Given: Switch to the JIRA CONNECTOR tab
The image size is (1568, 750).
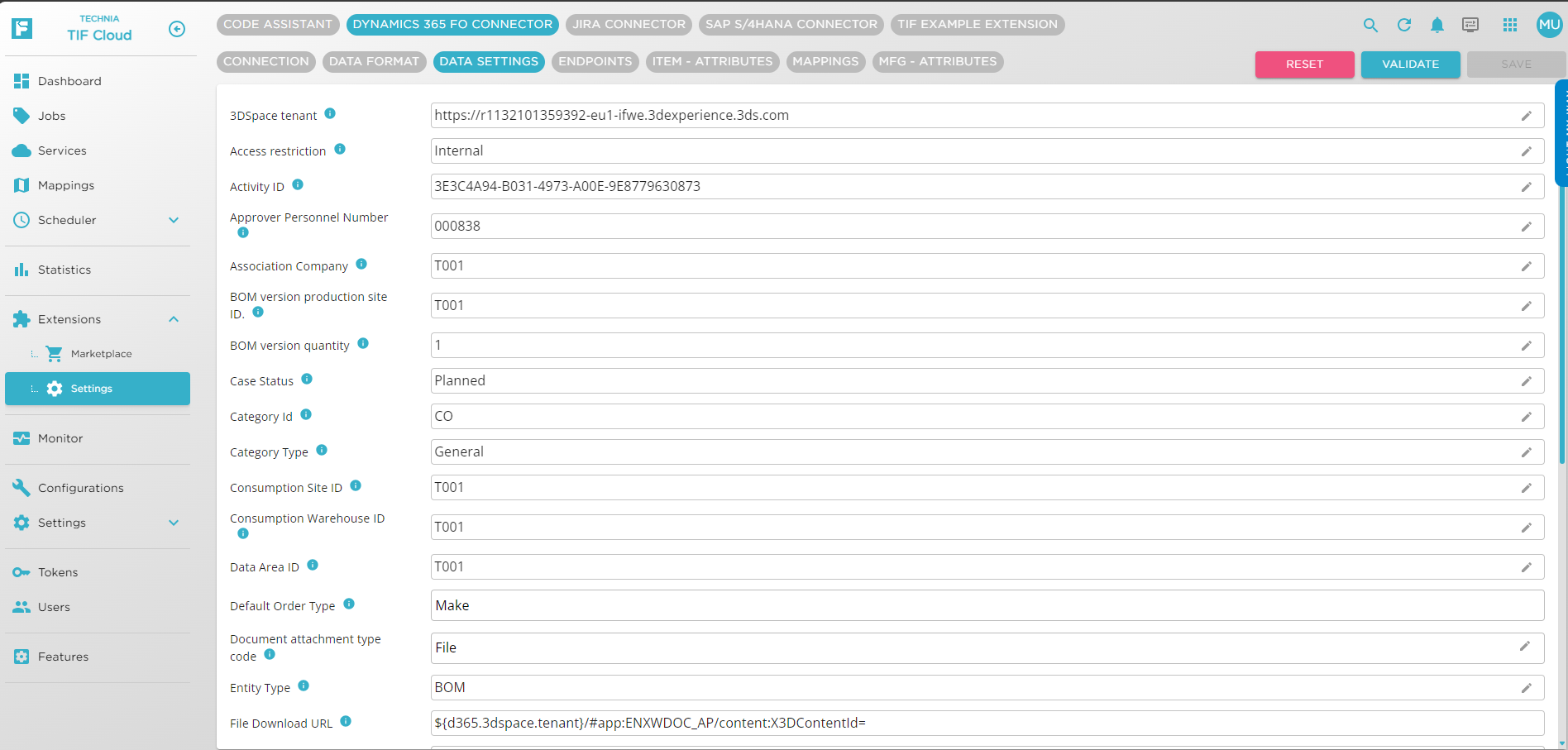Looking at the screenshot, I should coord(629,25).
